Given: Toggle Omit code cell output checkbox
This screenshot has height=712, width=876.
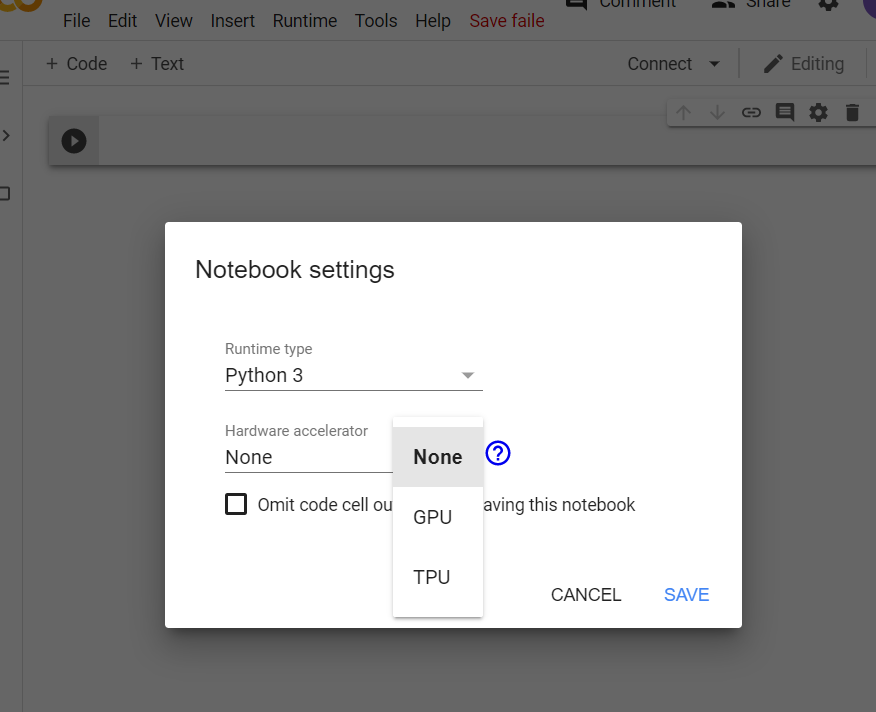Looking at the screenshot, I should point(236,504).
